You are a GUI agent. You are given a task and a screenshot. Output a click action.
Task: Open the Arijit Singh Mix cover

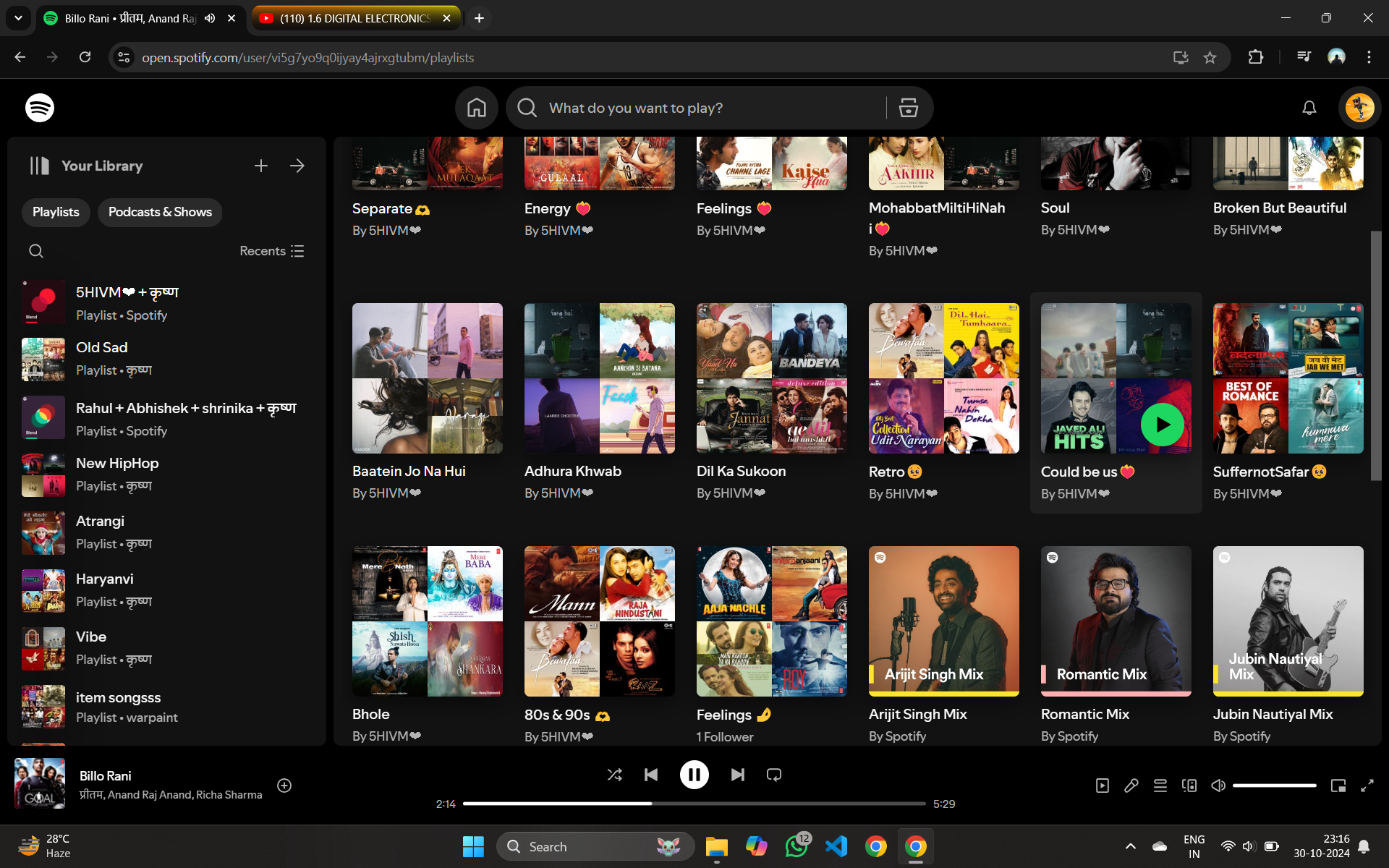pyautogui.click(x=943, y=621)
